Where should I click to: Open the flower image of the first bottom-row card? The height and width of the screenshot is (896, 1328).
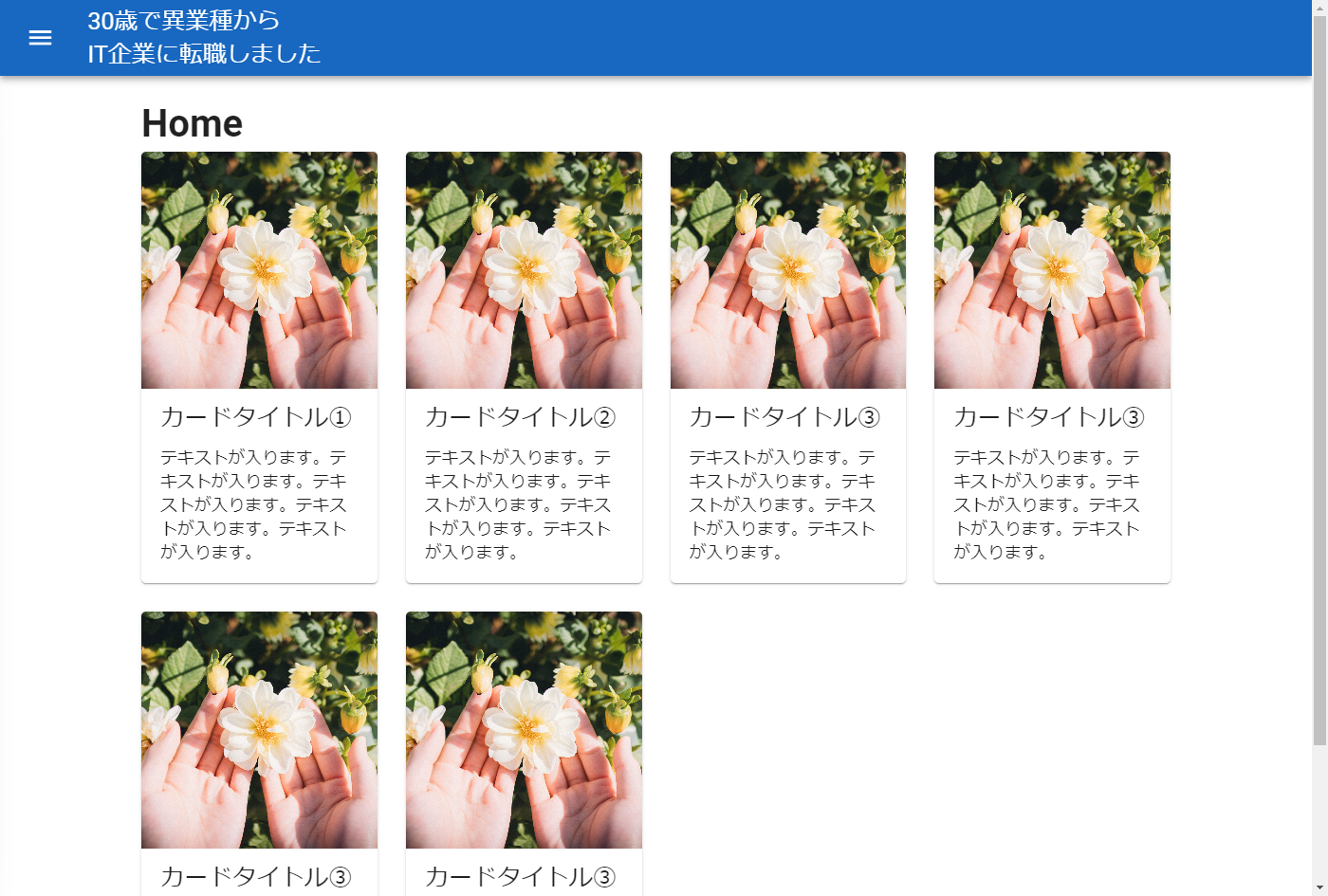pyautogui.click(x=259, y=730)
